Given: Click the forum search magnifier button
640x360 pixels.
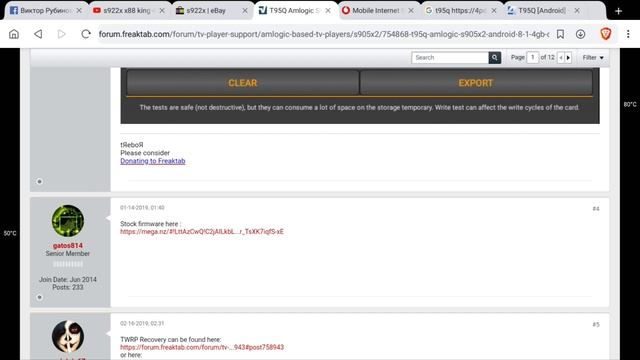Looking at the screenshot, I should 495,58.
